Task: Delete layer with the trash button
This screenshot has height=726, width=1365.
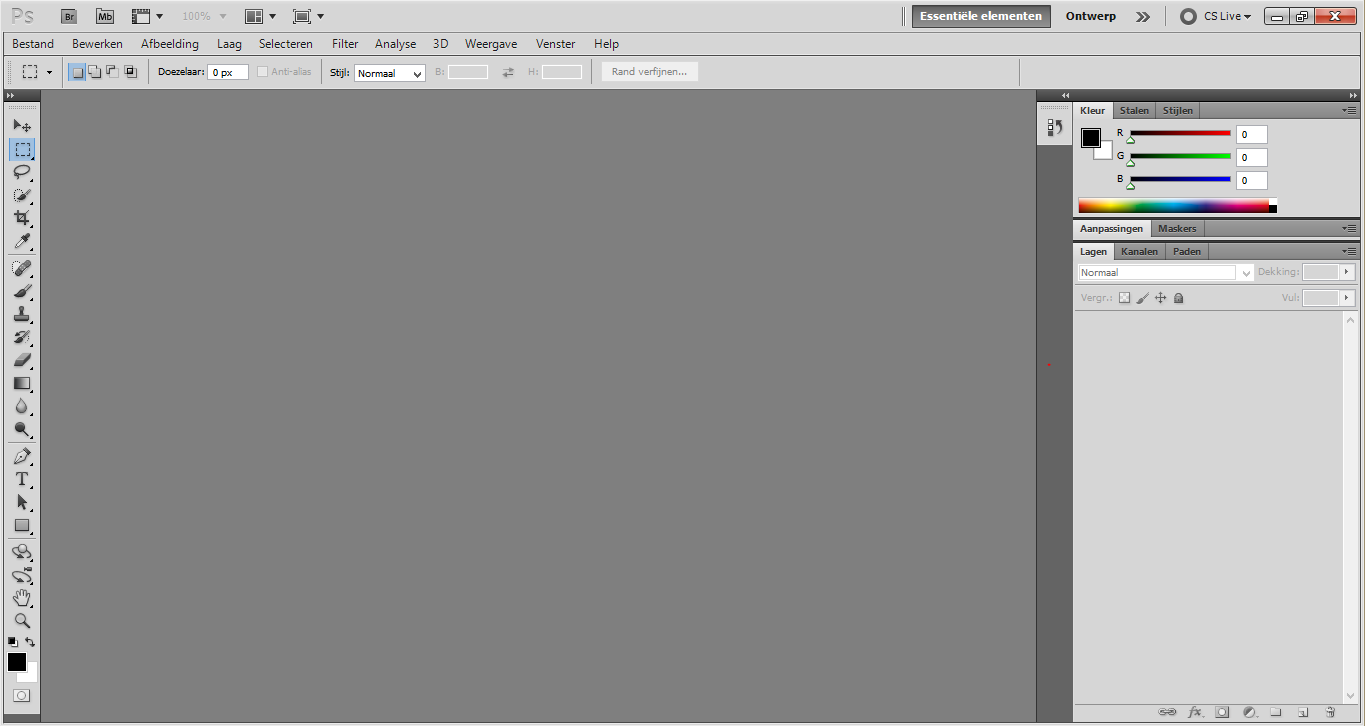Action: pos(1330,712)
